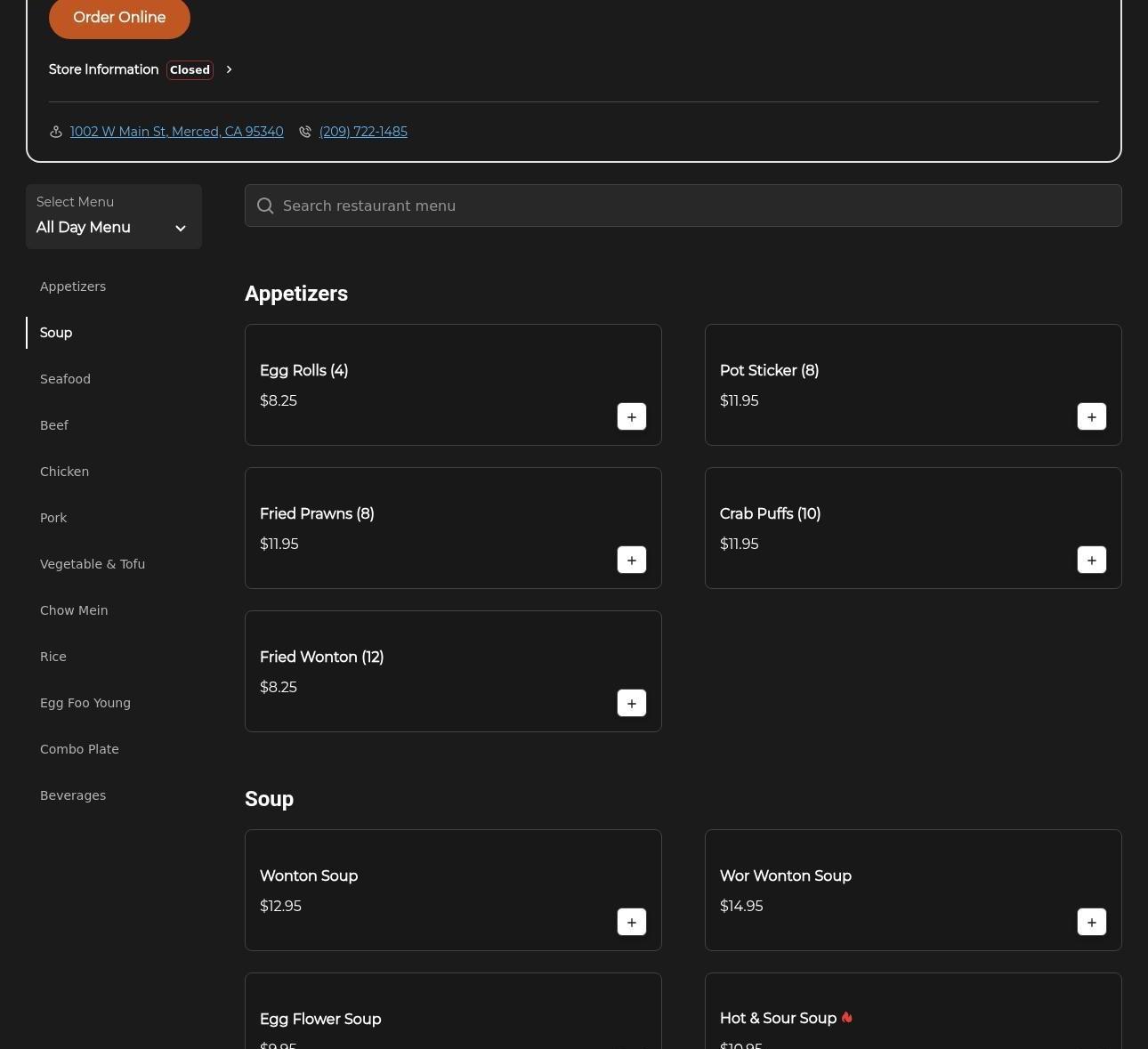
Task: Click the Closed status badge
Action: tap(190, 69)
